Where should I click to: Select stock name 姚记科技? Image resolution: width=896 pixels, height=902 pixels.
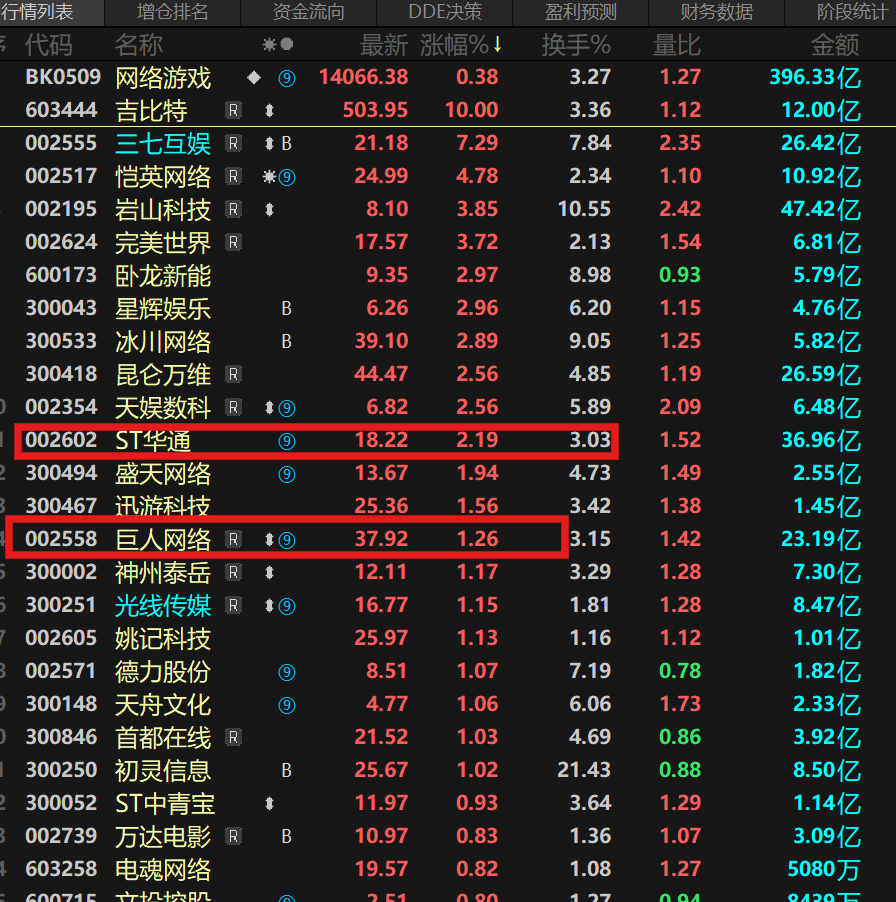pyautogui.click(x=163, y=639)
